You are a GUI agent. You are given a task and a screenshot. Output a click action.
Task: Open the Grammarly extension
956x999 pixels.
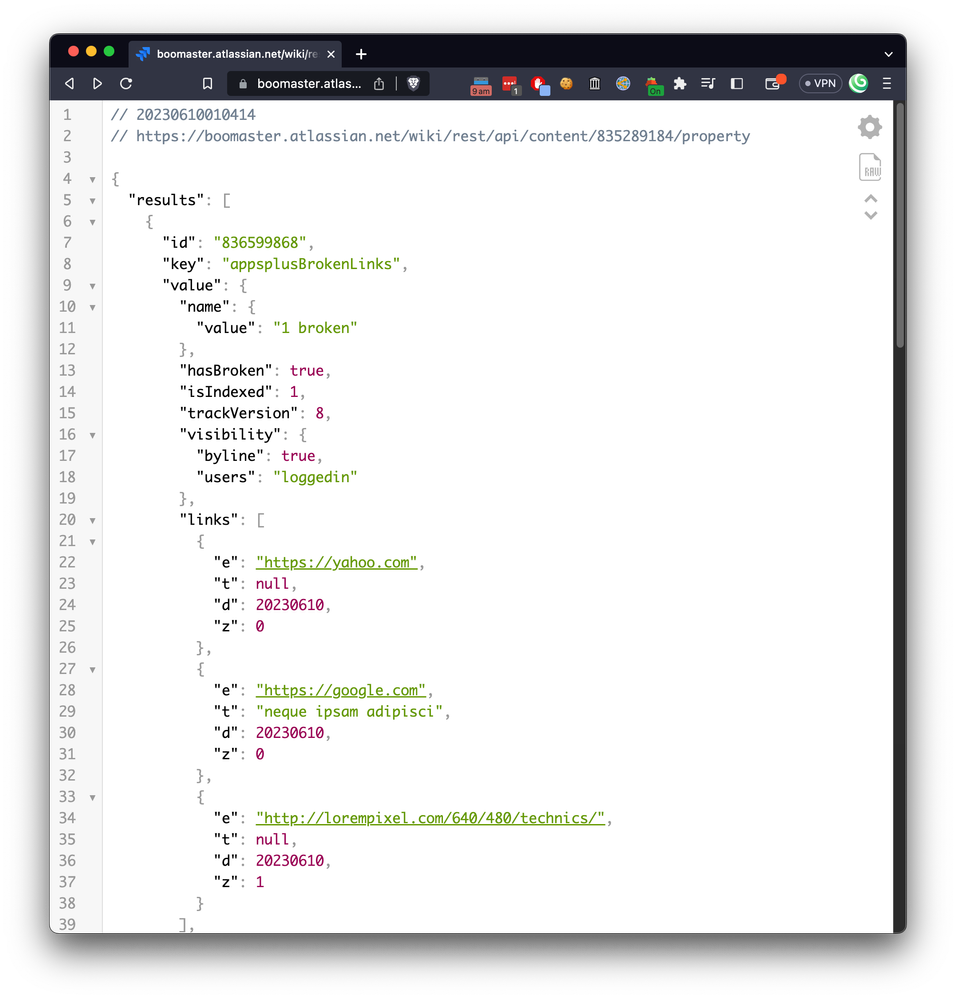(x=858, y=84)
